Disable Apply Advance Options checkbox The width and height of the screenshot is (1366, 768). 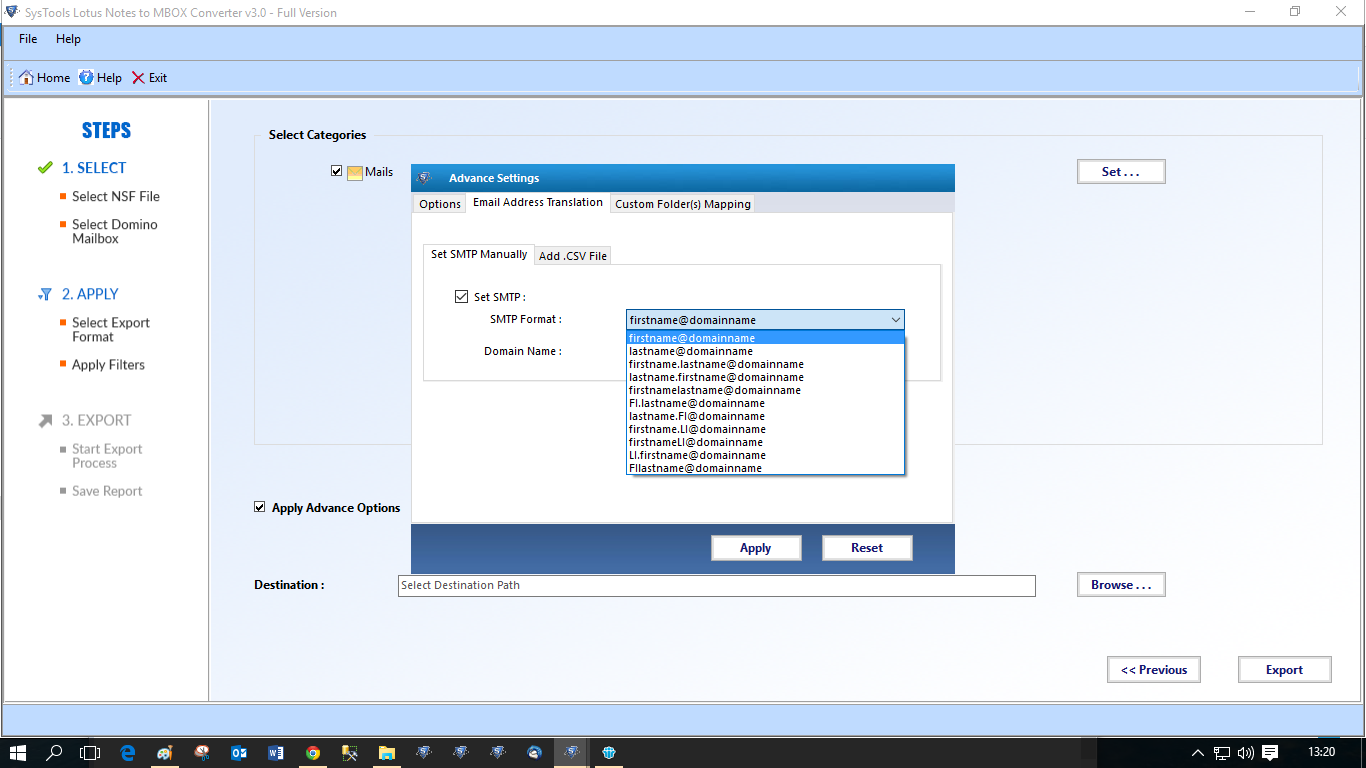[260, 507]
